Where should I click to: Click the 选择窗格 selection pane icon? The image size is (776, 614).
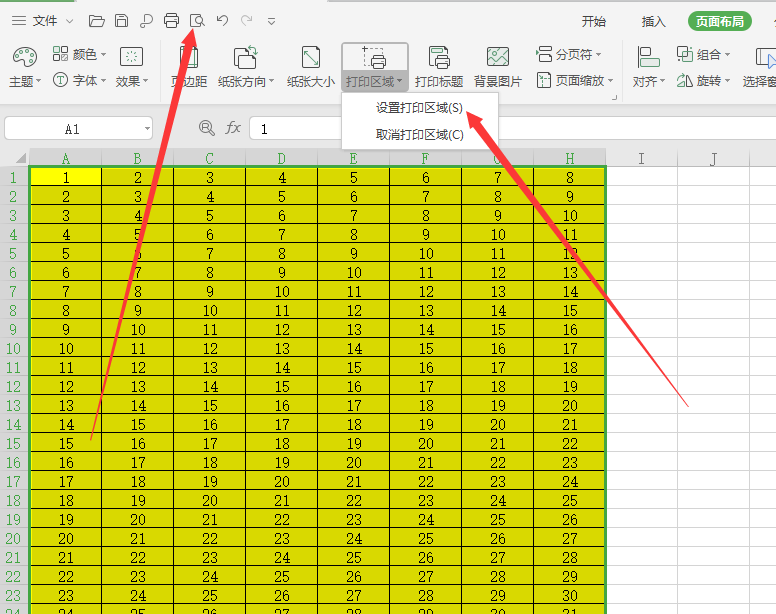click(x=765, y=57)
